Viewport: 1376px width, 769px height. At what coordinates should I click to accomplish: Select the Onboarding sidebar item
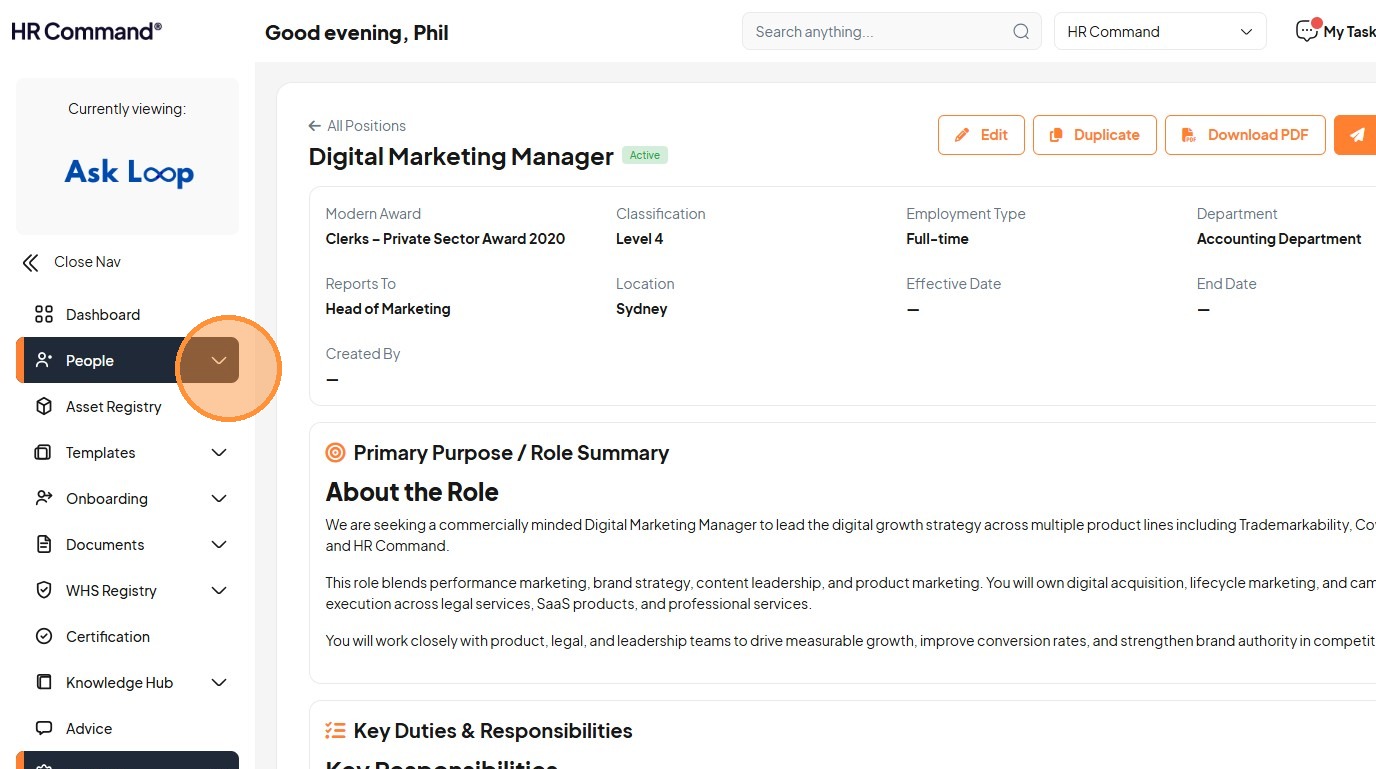point(106,499)
